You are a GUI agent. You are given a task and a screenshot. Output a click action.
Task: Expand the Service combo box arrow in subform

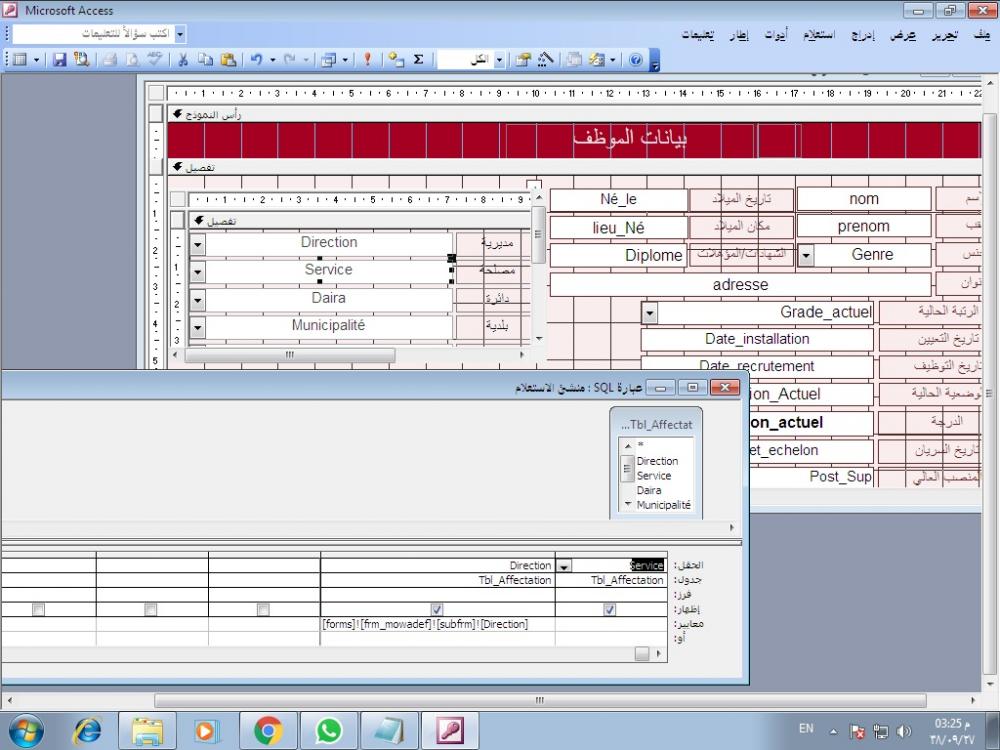click(198, 272)
